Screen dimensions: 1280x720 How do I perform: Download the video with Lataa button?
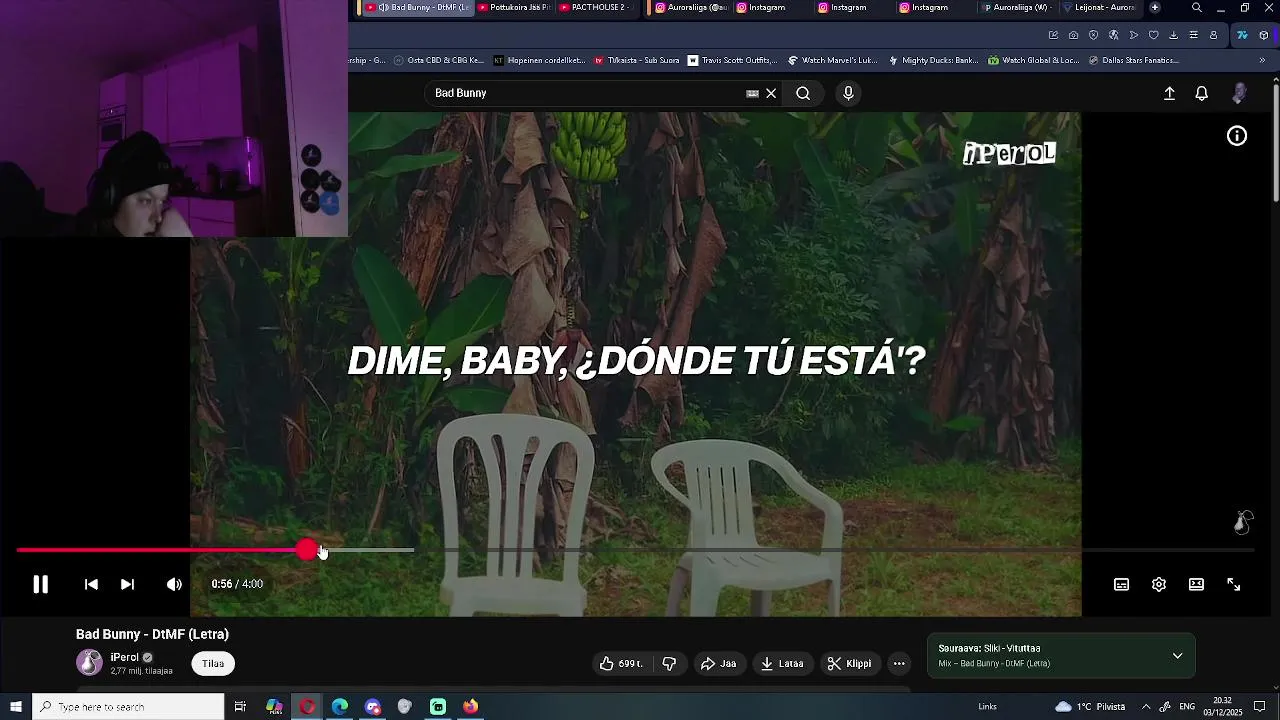(x=781, y=663)
